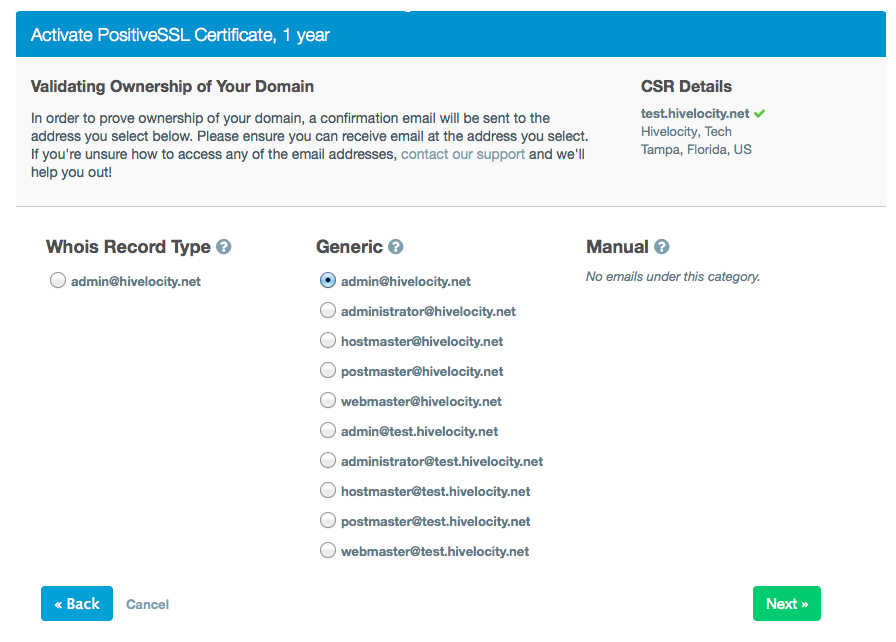Select Whois admin@hivelocity.net radio button
The image size is (896, 642).
pyautogui.click(x=58, y=280)
